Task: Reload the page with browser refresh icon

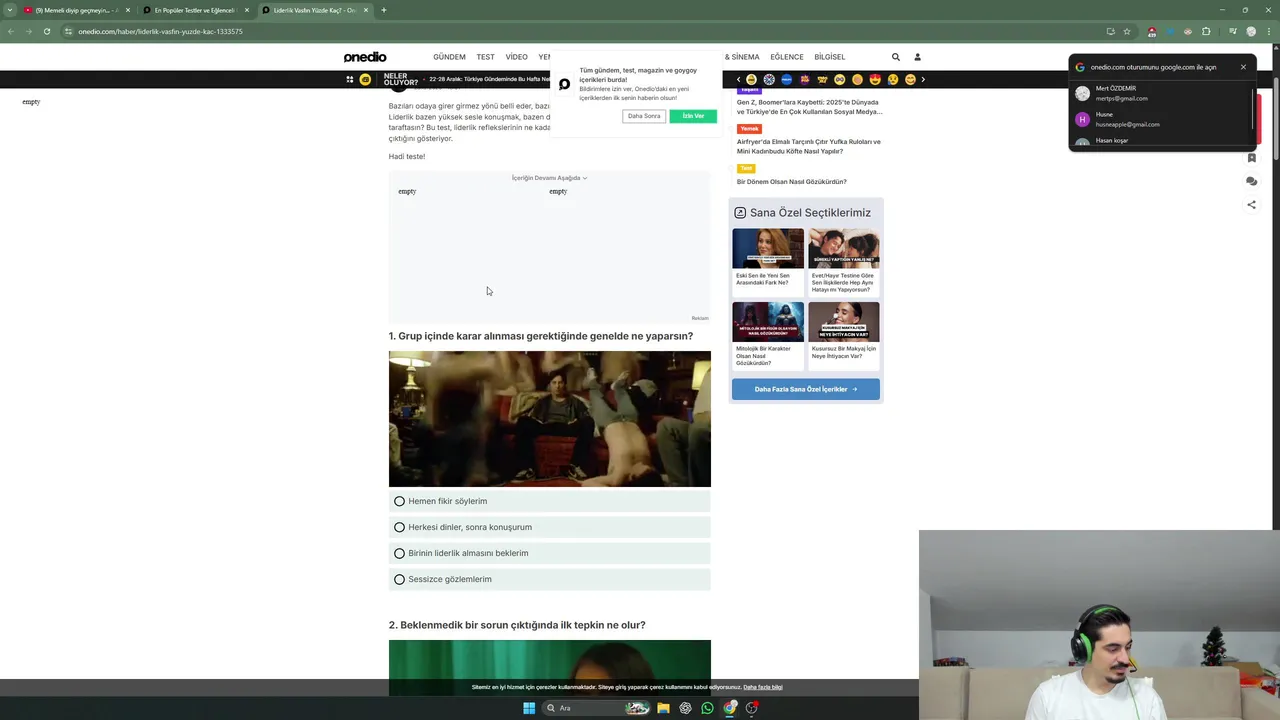Action: 46,31
